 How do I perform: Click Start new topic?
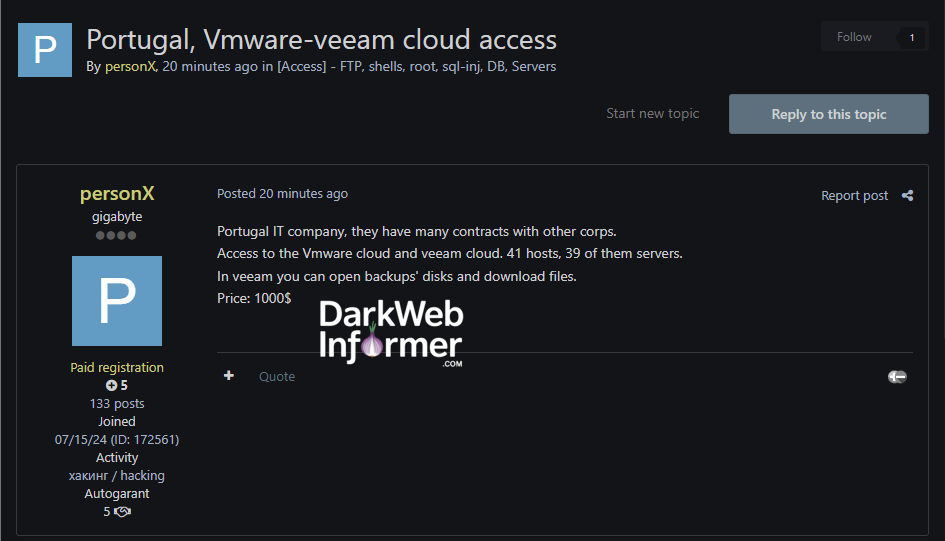point(652,114)
